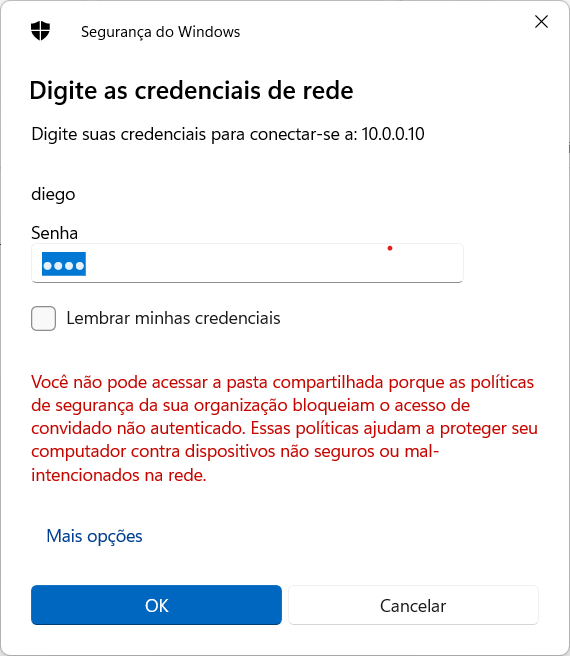Click the Segurança do Windows title text
The image size is (570, 656).
pos(160,32)
